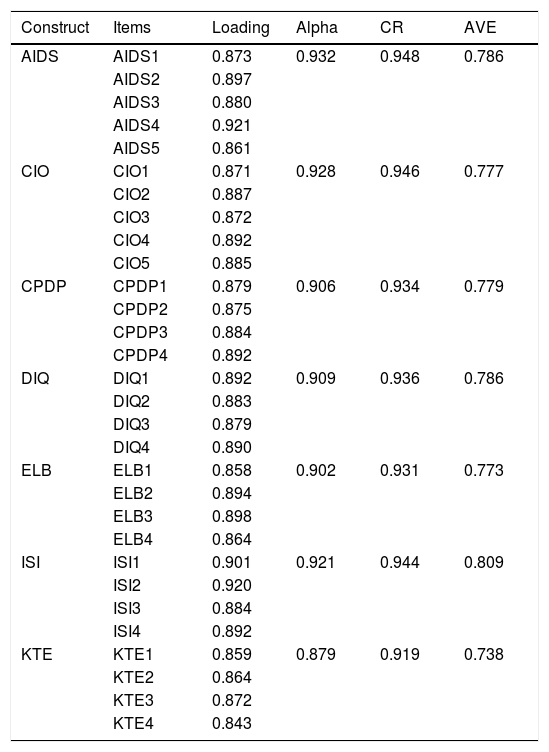Select the DIQ CR value 0.936

[400, 378]
